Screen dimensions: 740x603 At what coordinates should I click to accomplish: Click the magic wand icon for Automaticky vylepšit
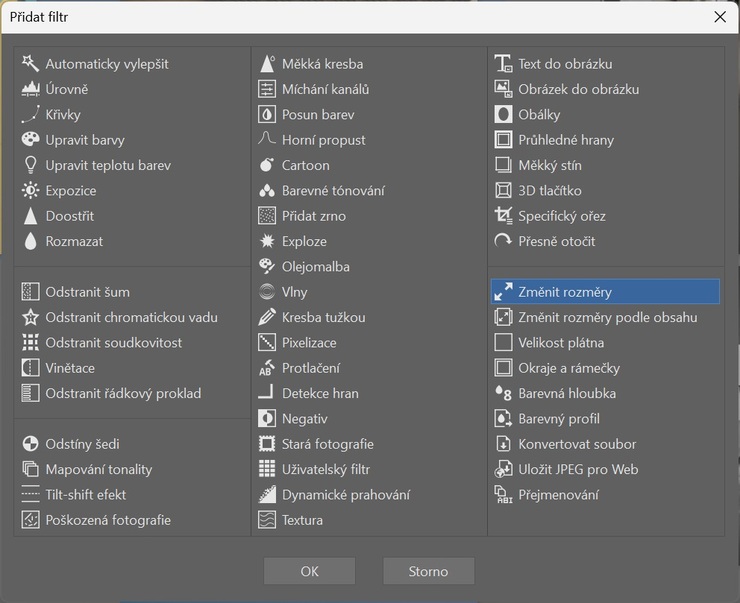[x=30, y=63]
